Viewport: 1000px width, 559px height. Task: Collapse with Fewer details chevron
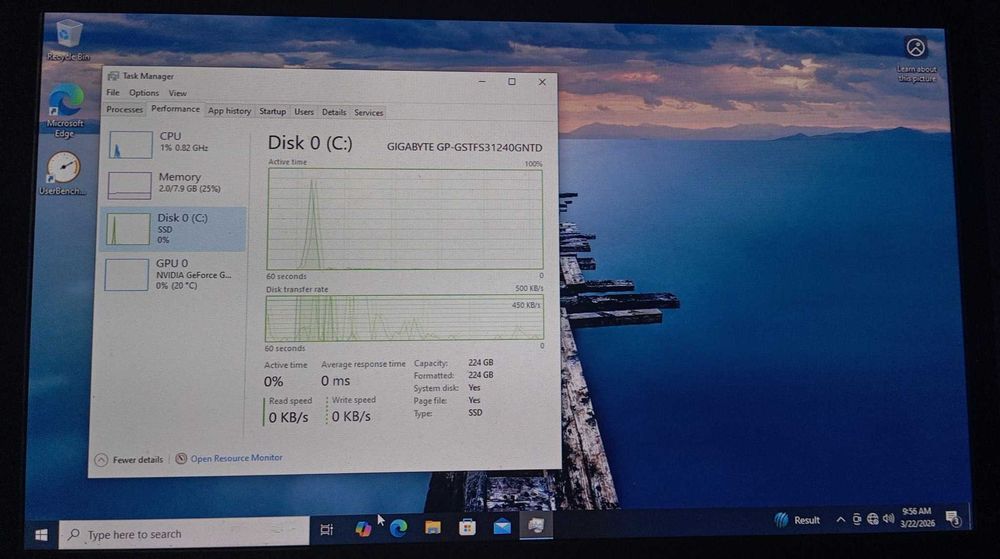click(101, 460)
